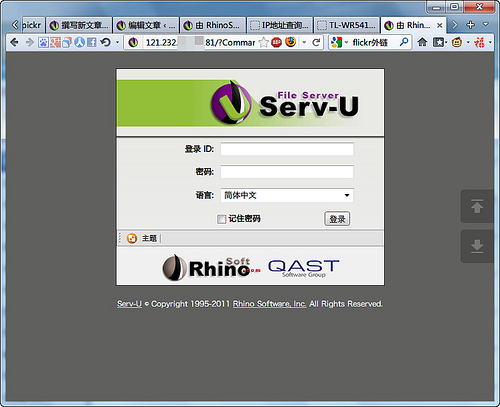Image resolution: width=500 pixels, height=407 pixels.
Task: Click the scroll-to-top arrow button
Action: pyautogui.click(x=477, y=206)
